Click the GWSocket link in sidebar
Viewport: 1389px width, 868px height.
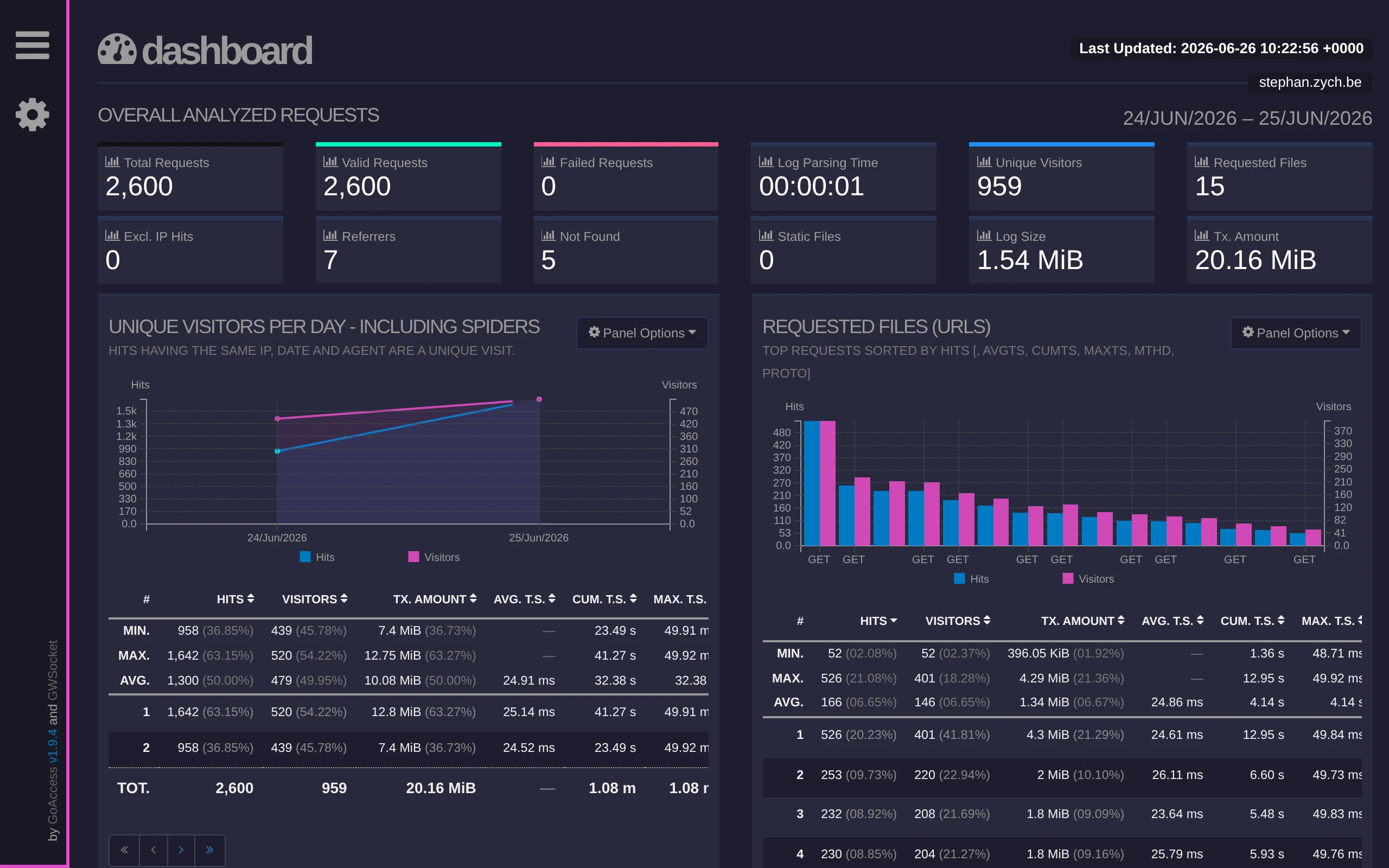coord(53,670)
